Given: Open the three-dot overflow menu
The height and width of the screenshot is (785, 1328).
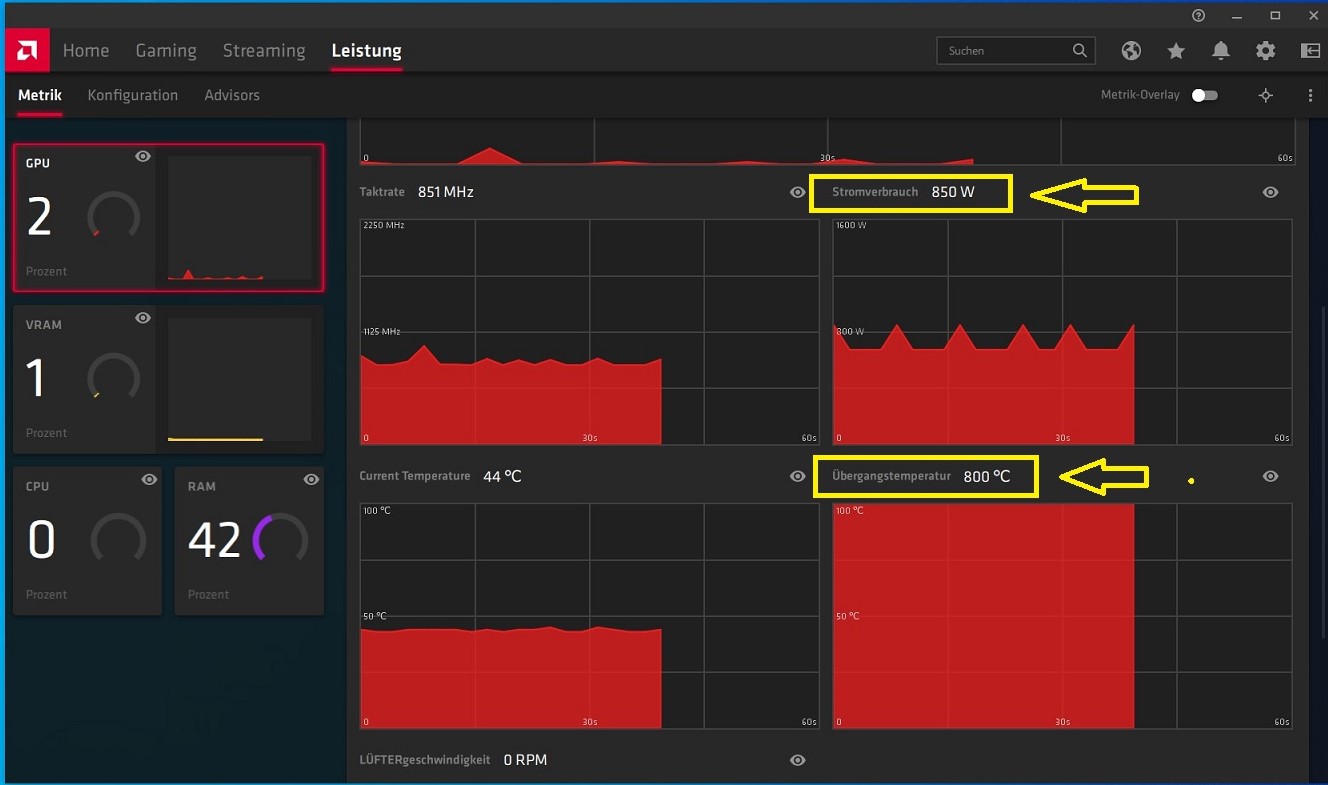Looking at the screenshot, I should (1310, 95).
